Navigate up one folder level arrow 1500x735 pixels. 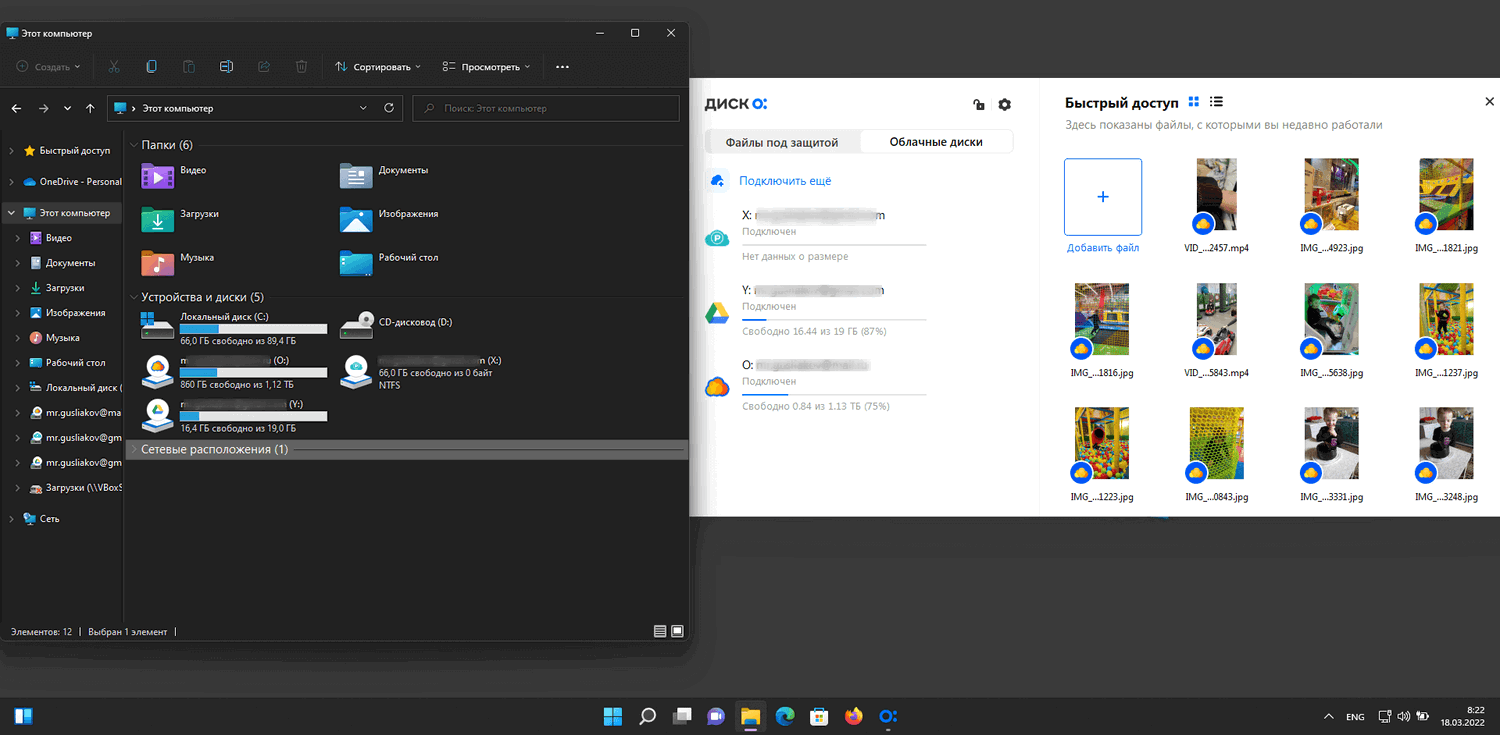click(91, 108)
